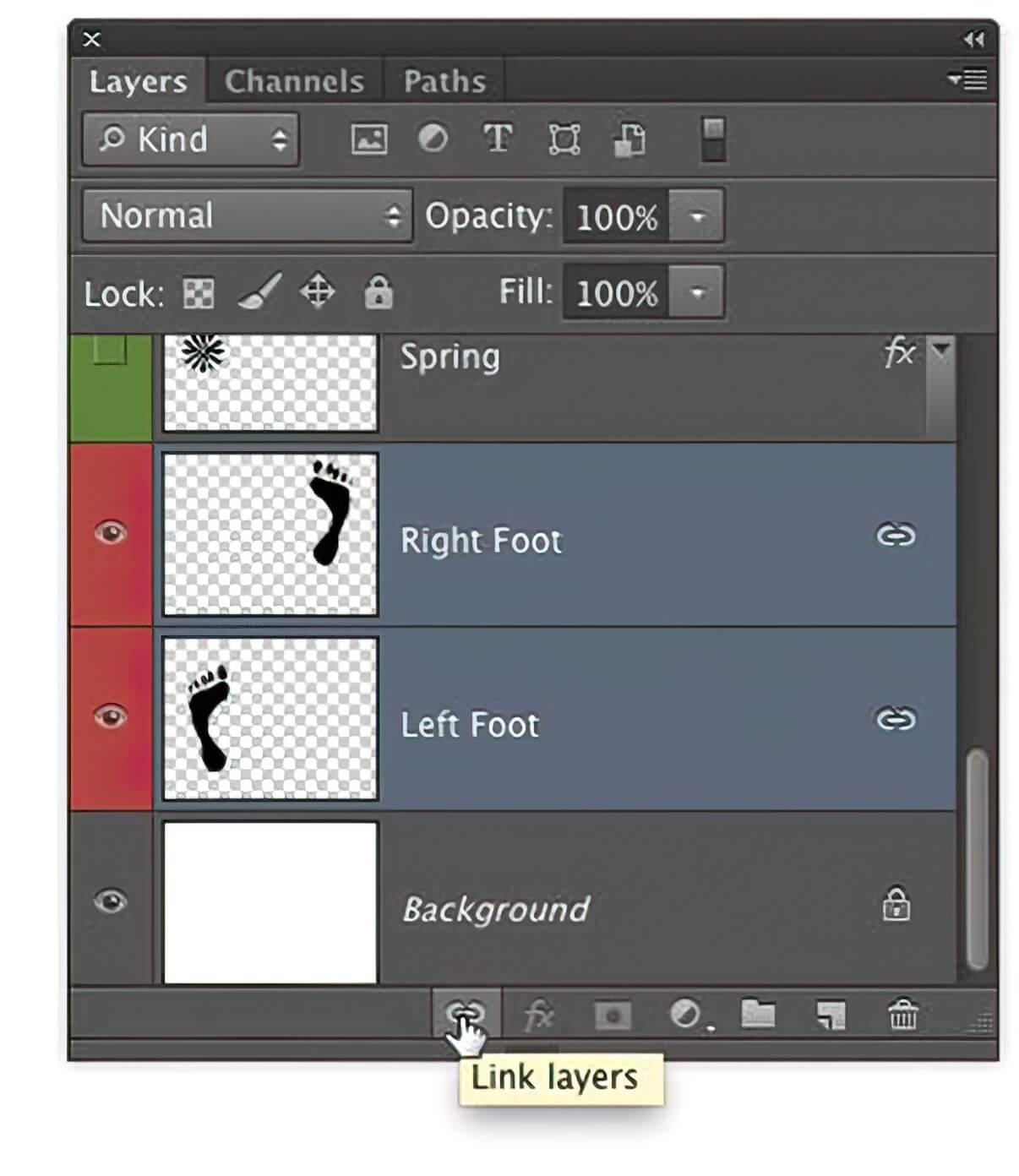
Task: Click the Spring layer's green color label
Action: coord(111,389)
